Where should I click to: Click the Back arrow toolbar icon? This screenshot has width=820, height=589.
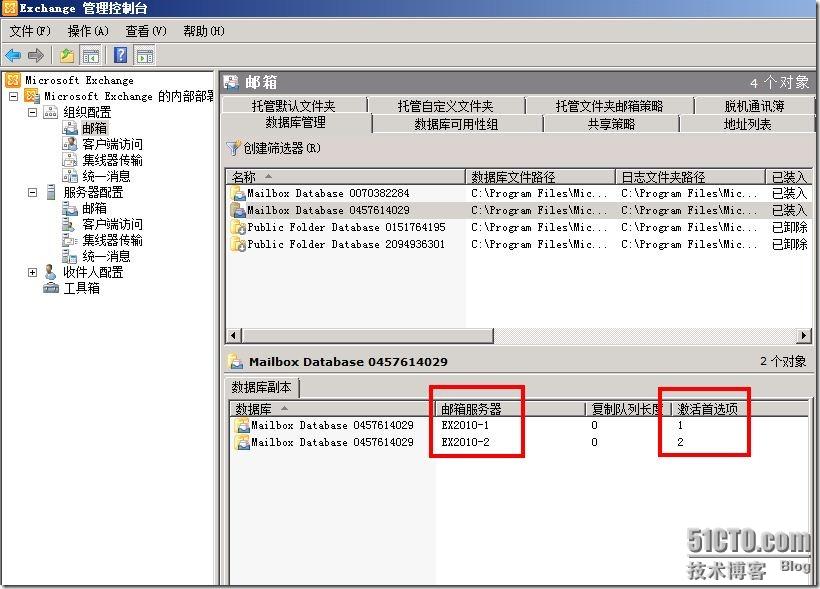point(13,55)
